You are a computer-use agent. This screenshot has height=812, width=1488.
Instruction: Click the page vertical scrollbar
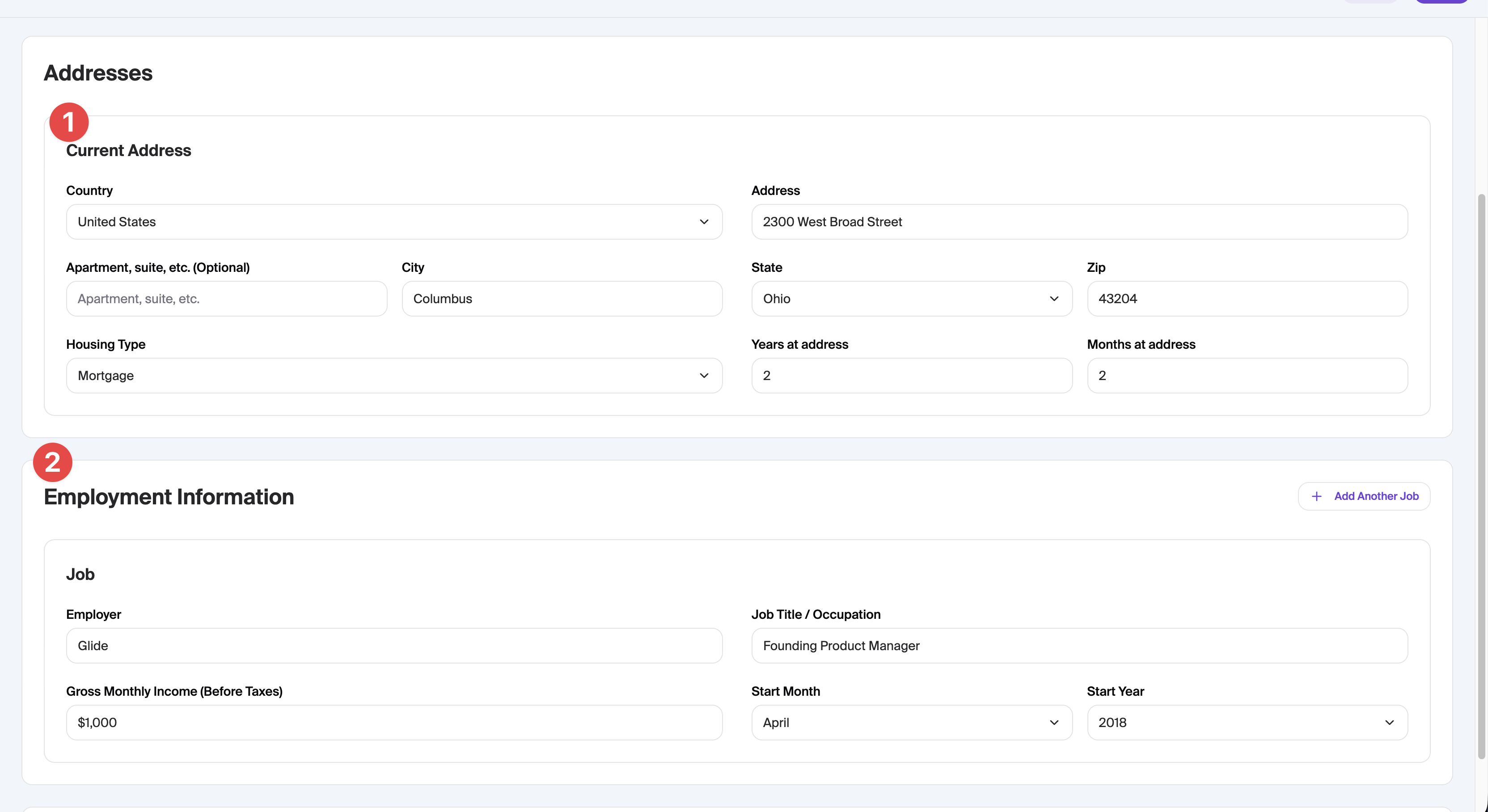point(1482,477)
